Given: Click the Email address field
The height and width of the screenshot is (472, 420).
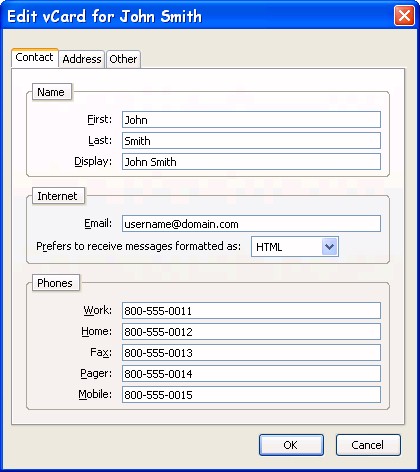Looking at the screenshot, I should tap(251, 224).
